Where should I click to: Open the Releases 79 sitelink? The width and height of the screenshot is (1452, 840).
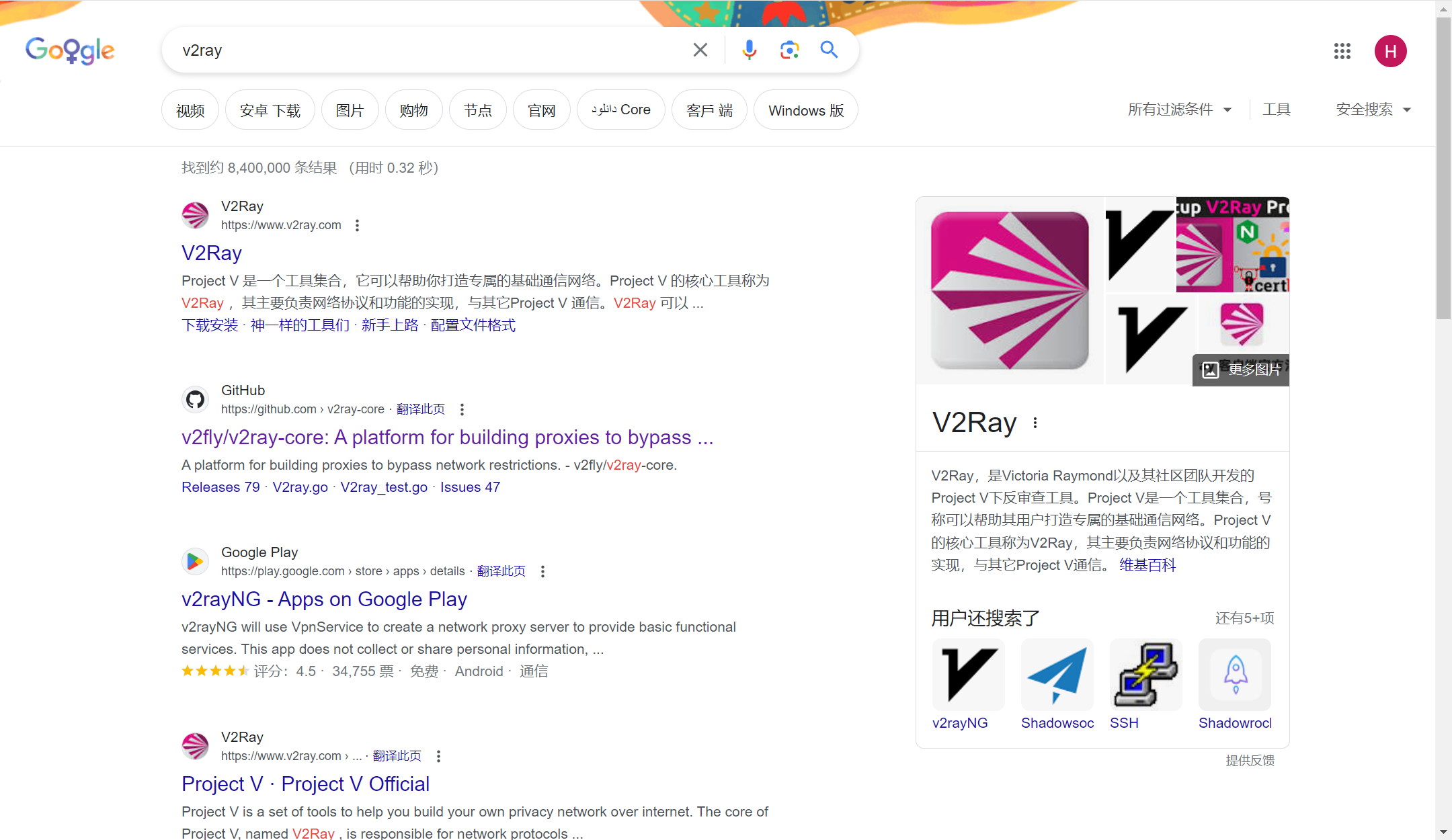[220, 487]
